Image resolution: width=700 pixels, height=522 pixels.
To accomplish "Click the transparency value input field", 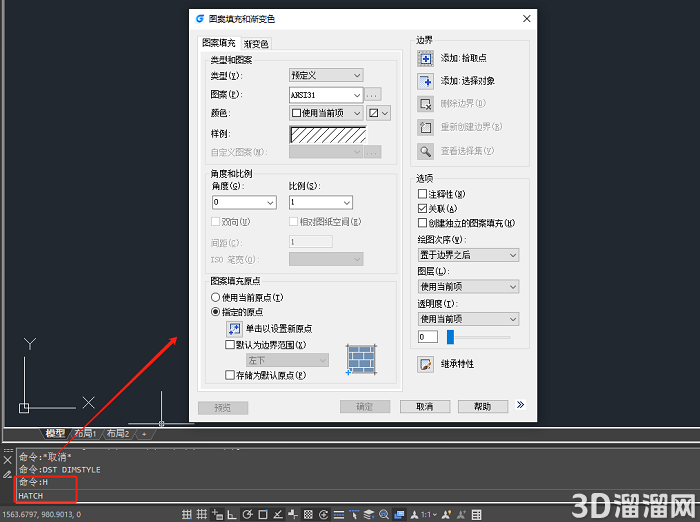I will (x=427, y=337).
